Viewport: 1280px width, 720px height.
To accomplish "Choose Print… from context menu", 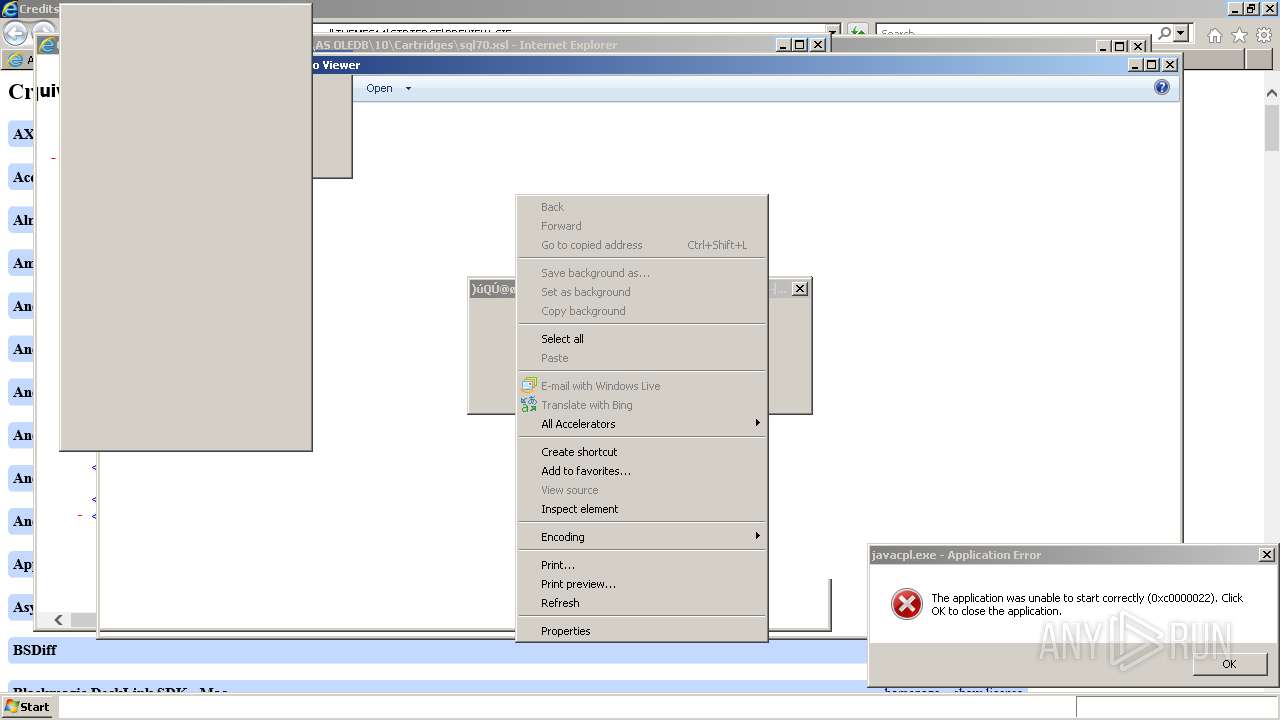I will (640, 565).
